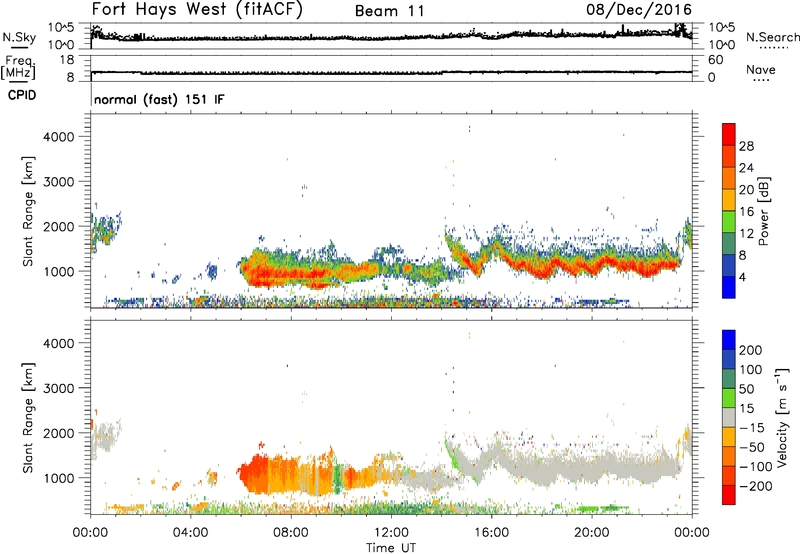The image size is (800, 554).
Task: Click the "-200" label on the Velocity scale
Action: coord(756,486)
